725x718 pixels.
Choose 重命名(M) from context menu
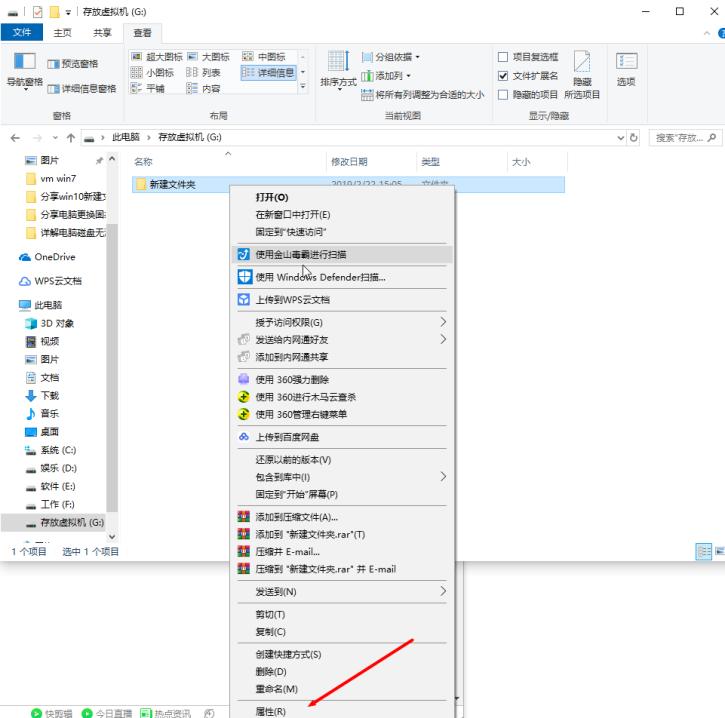click(342, 688)
